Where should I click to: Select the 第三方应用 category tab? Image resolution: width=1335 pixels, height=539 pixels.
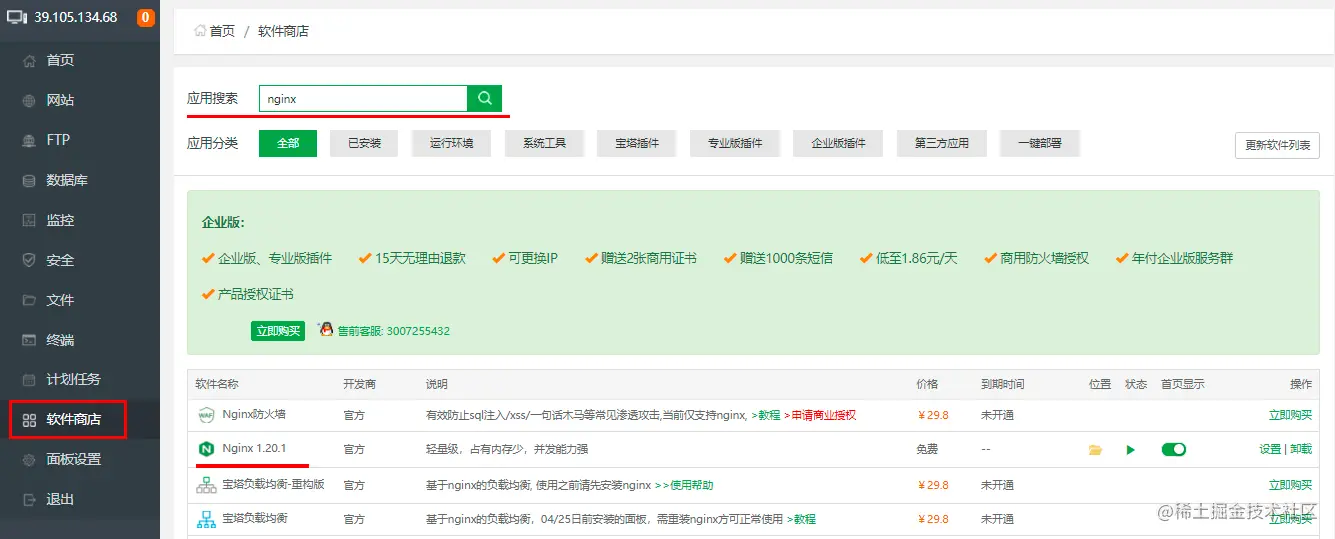(x=941, y=143)
